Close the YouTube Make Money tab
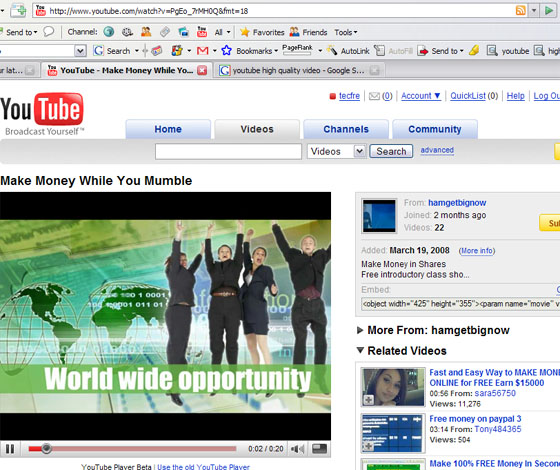560x470 pixels. click(202, 70)
